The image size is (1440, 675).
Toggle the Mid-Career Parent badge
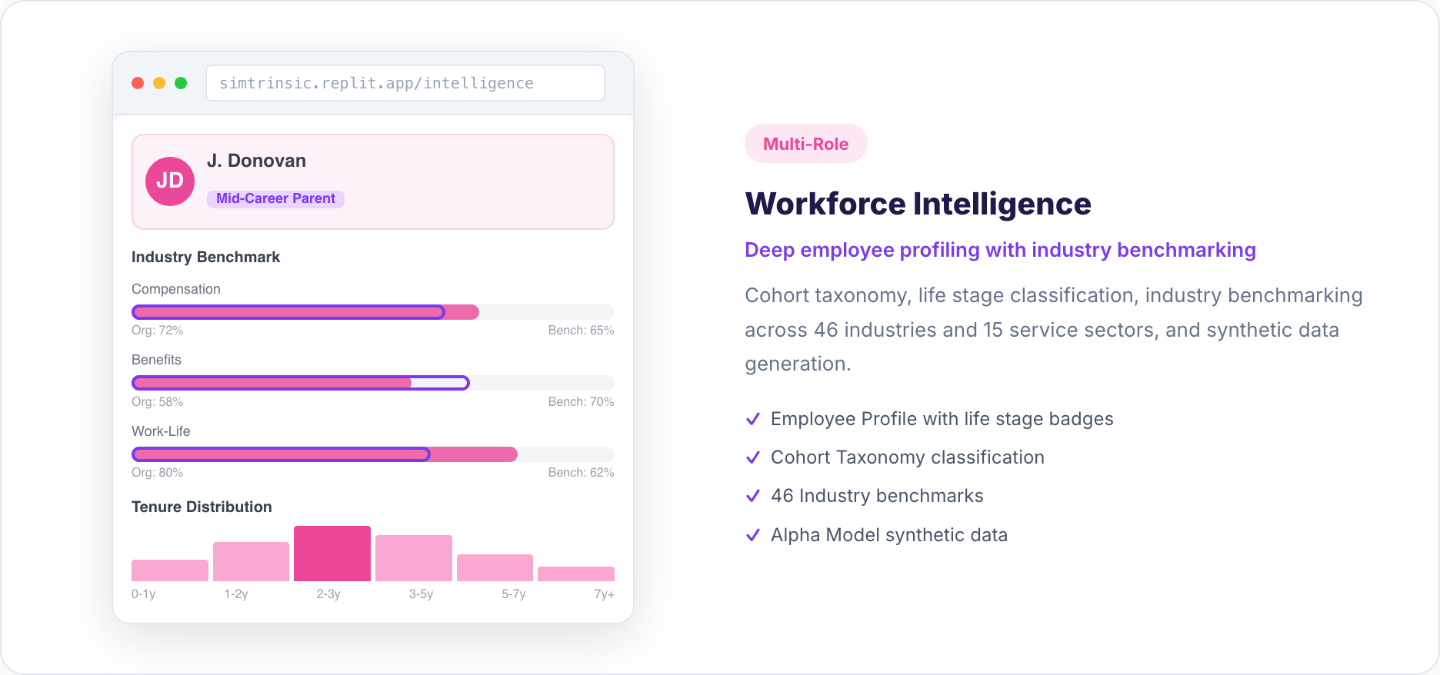(276, 198)
